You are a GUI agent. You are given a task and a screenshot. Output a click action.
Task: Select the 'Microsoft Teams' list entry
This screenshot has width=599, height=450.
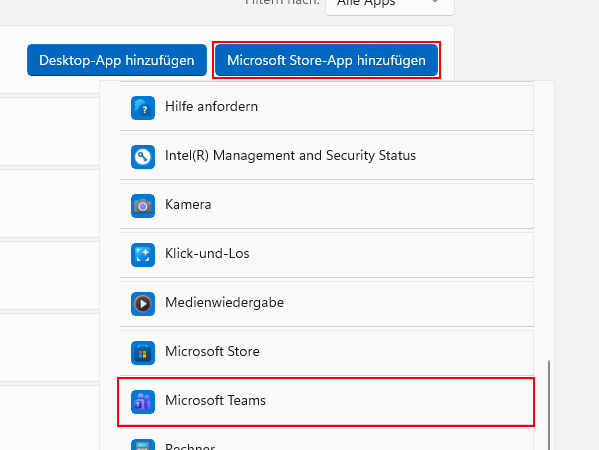[327, 402]
